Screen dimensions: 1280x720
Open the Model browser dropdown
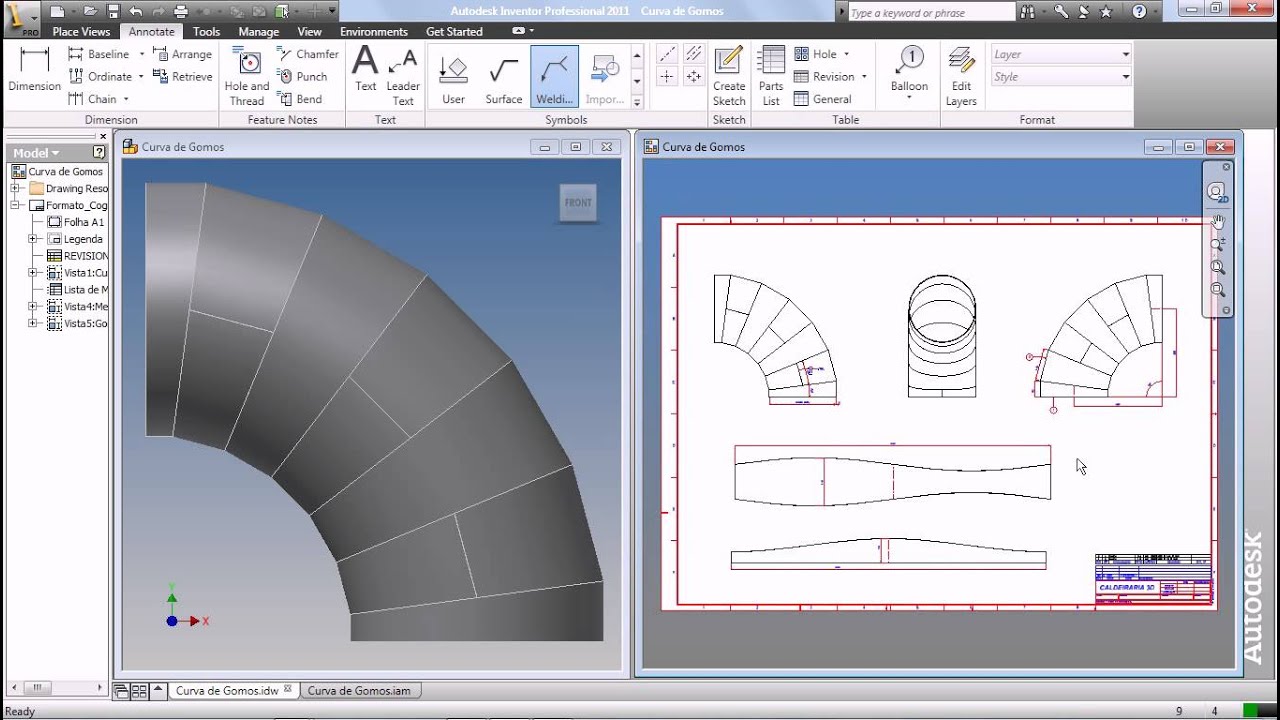pyautogui.click(x=37, y=153)
